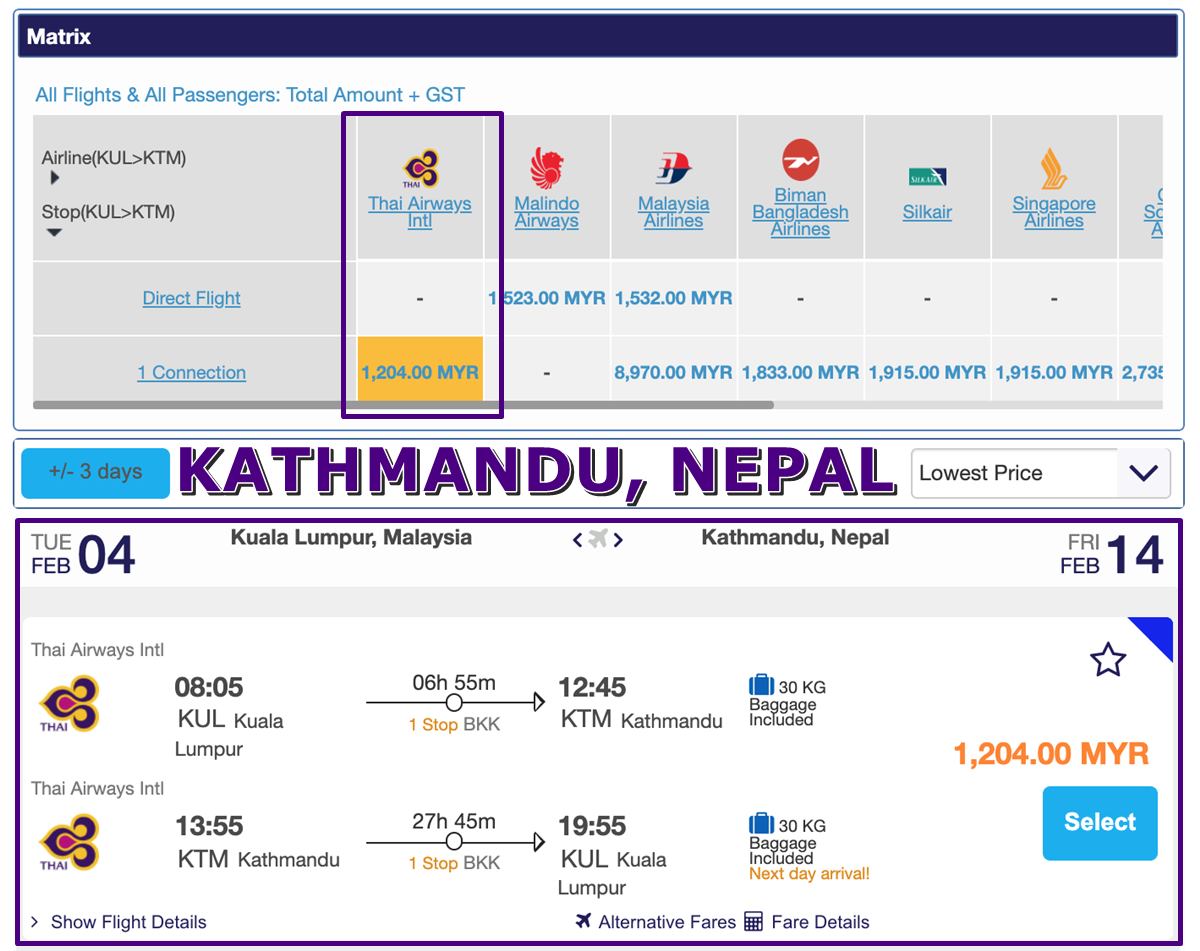
Task: Click 13:55 KTM departure time
Action: 209,826
